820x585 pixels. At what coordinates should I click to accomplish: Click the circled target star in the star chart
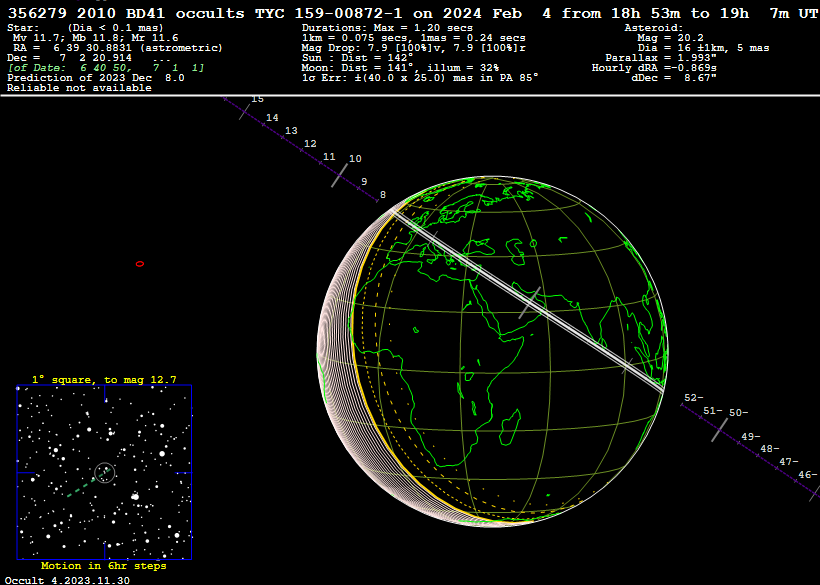tap(105, 473)
